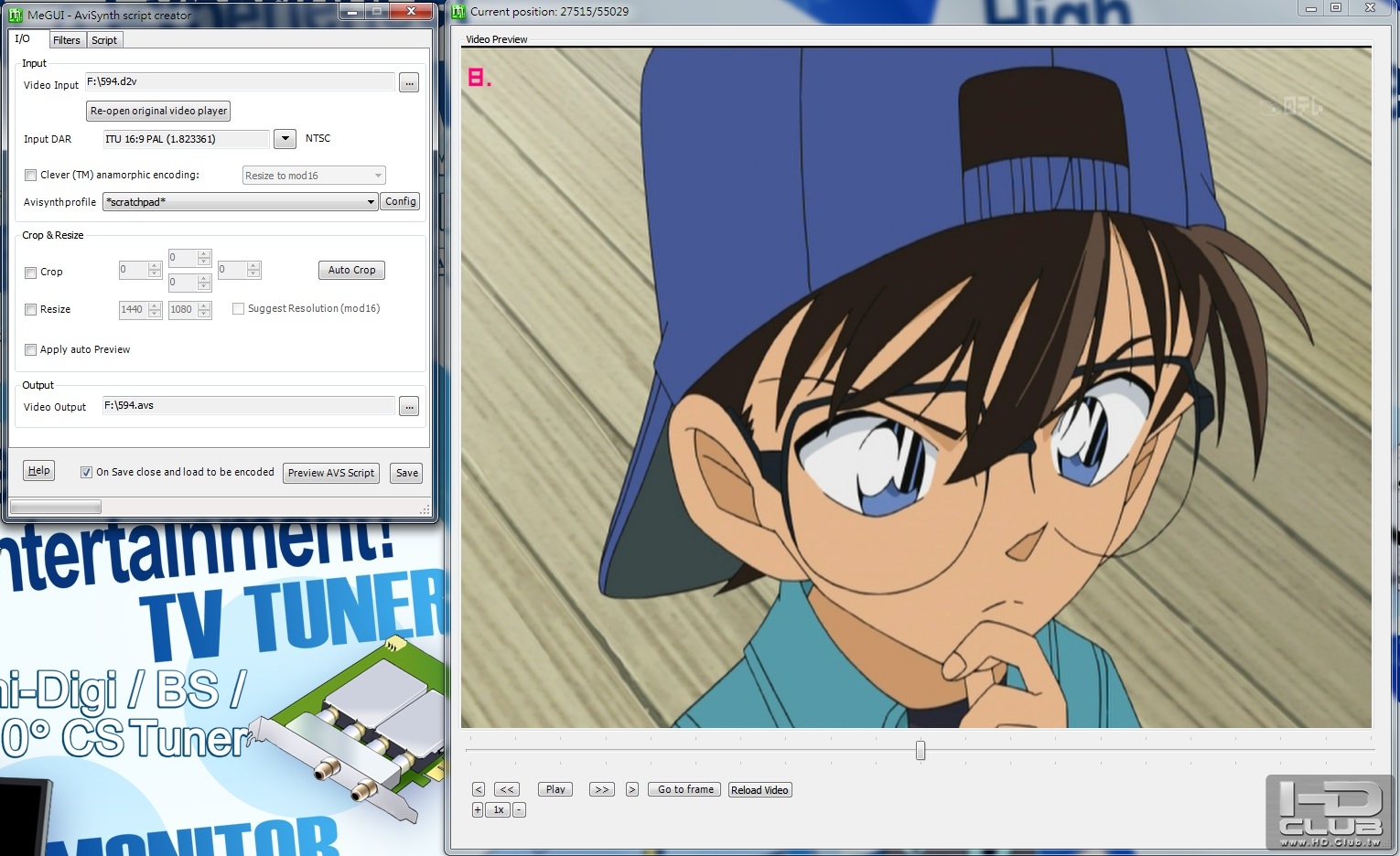Zoom in preview with plus button
1400x856 pixels.
point(478,810)
